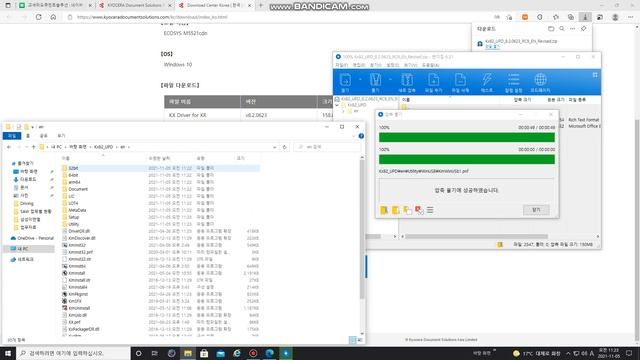Open the Help menu in Bandizip menu bar
Viewport: 640px width, 360px height.
[x=430, y=65]
